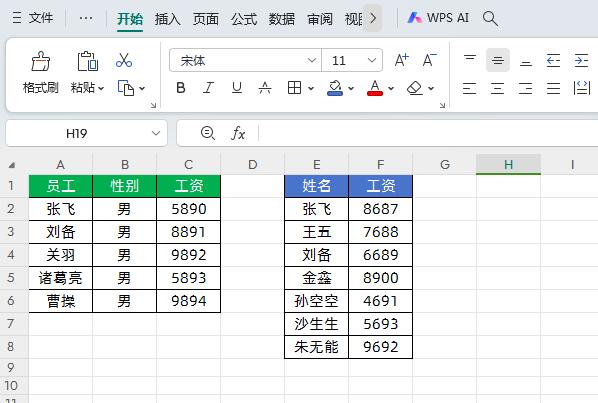Viewport: 598px width, 403px height.
Task: Click the search magnifier icon
Action: tap(490, 18)
